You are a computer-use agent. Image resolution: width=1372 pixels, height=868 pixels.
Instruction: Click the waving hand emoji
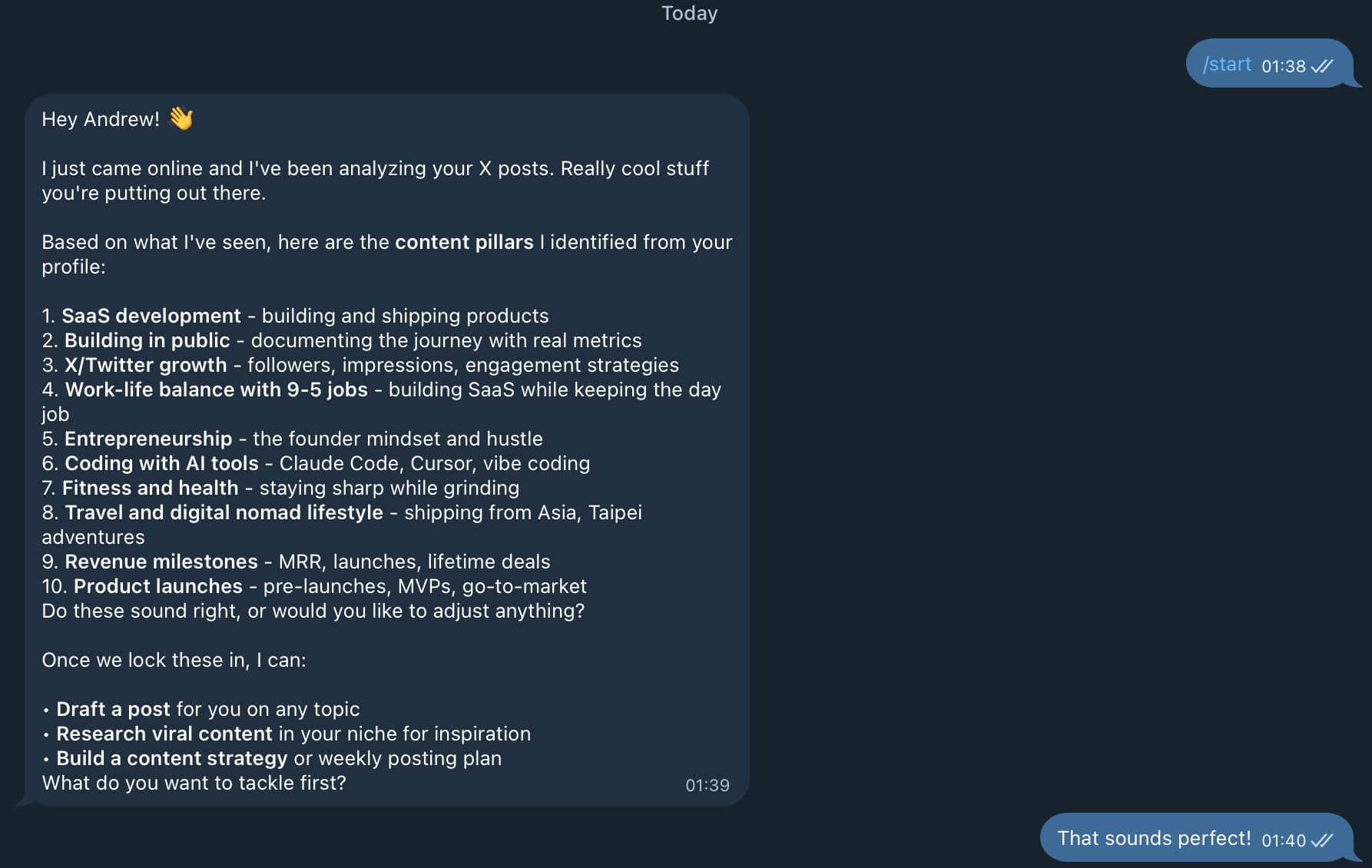pos(181,118)
